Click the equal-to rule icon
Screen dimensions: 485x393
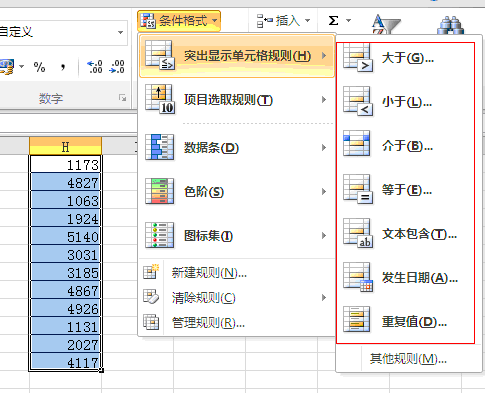click(358, 189)
